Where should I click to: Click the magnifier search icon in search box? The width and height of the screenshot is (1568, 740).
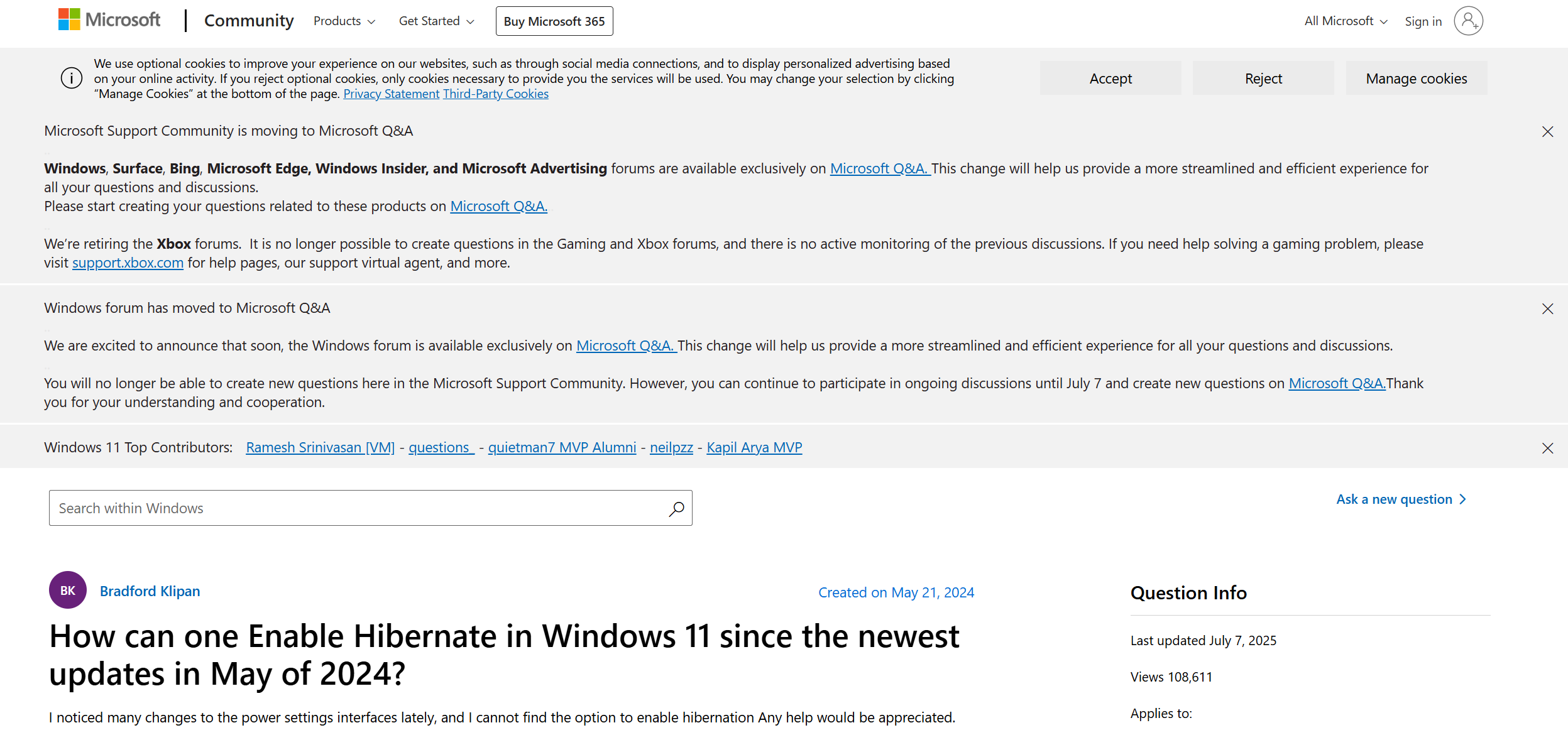[x=676, y=508]
